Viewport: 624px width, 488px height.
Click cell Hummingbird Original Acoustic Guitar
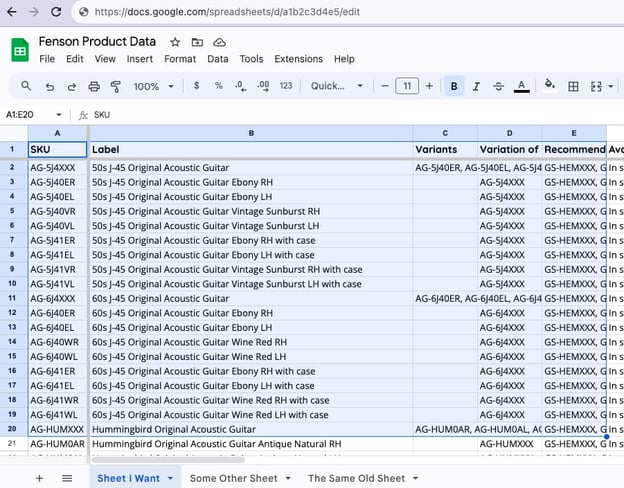click(x=251, y=429)
